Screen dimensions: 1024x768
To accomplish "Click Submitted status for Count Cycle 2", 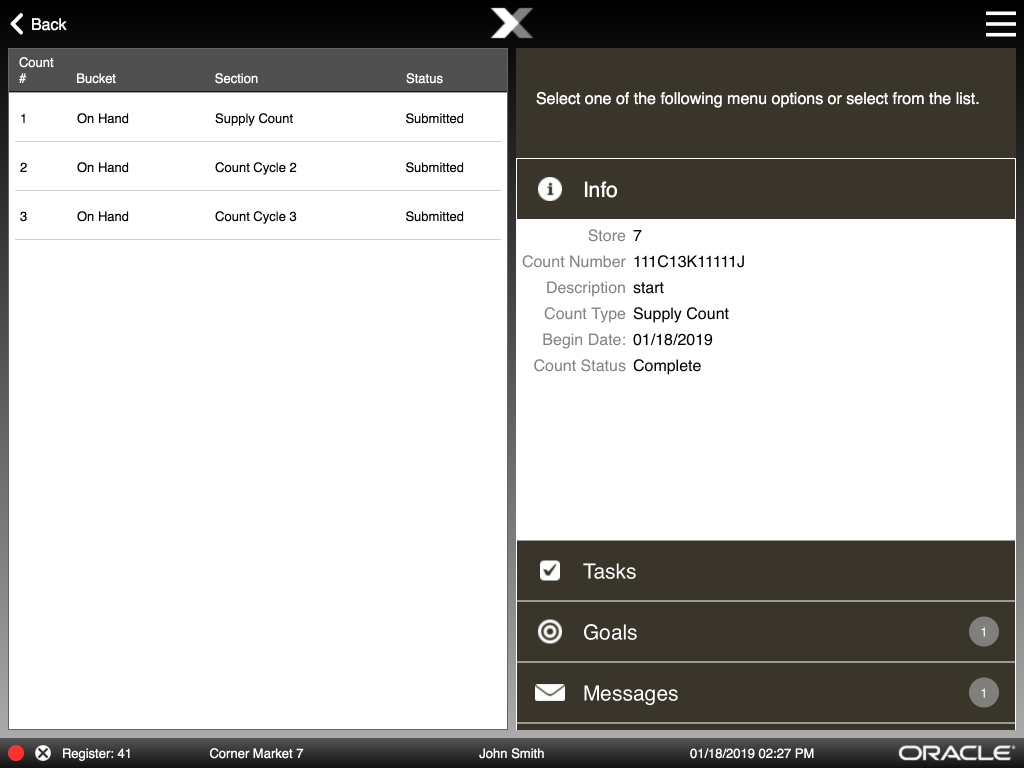I will click(434, 167).
